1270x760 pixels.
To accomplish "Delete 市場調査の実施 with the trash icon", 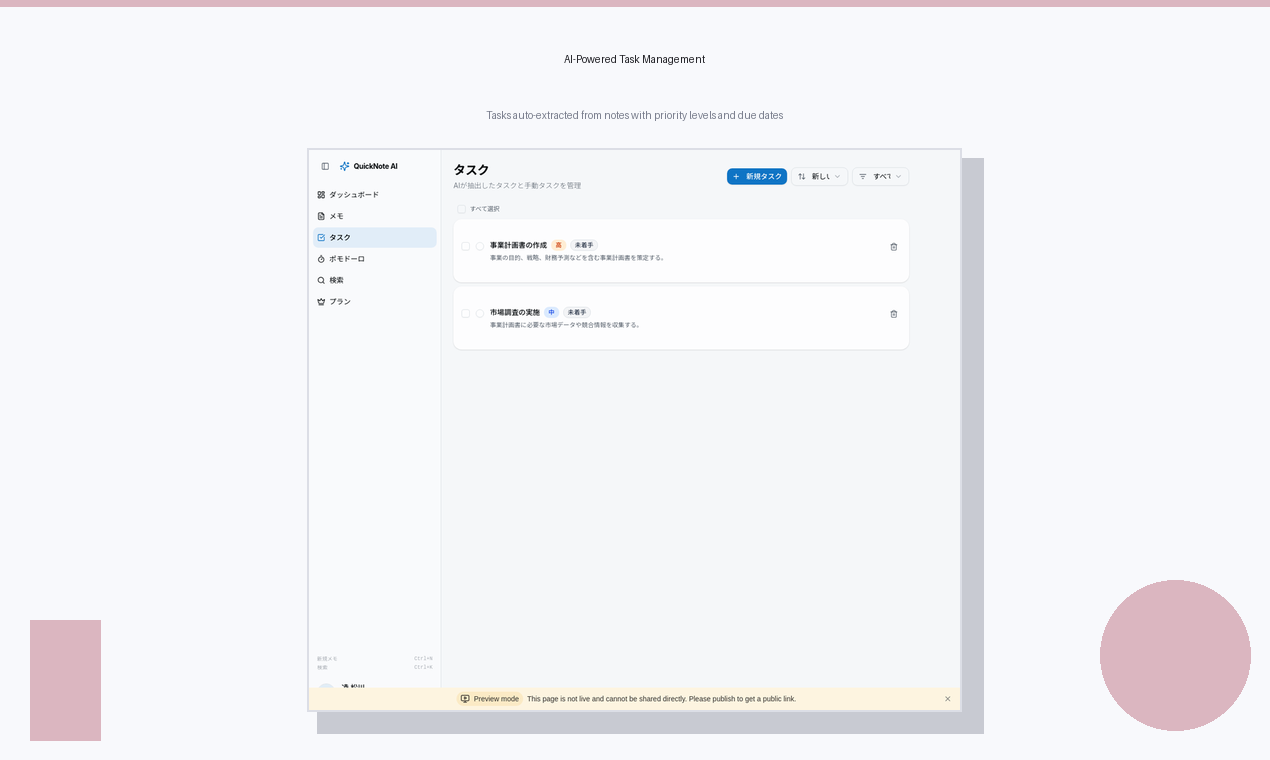I will [893, 313].
